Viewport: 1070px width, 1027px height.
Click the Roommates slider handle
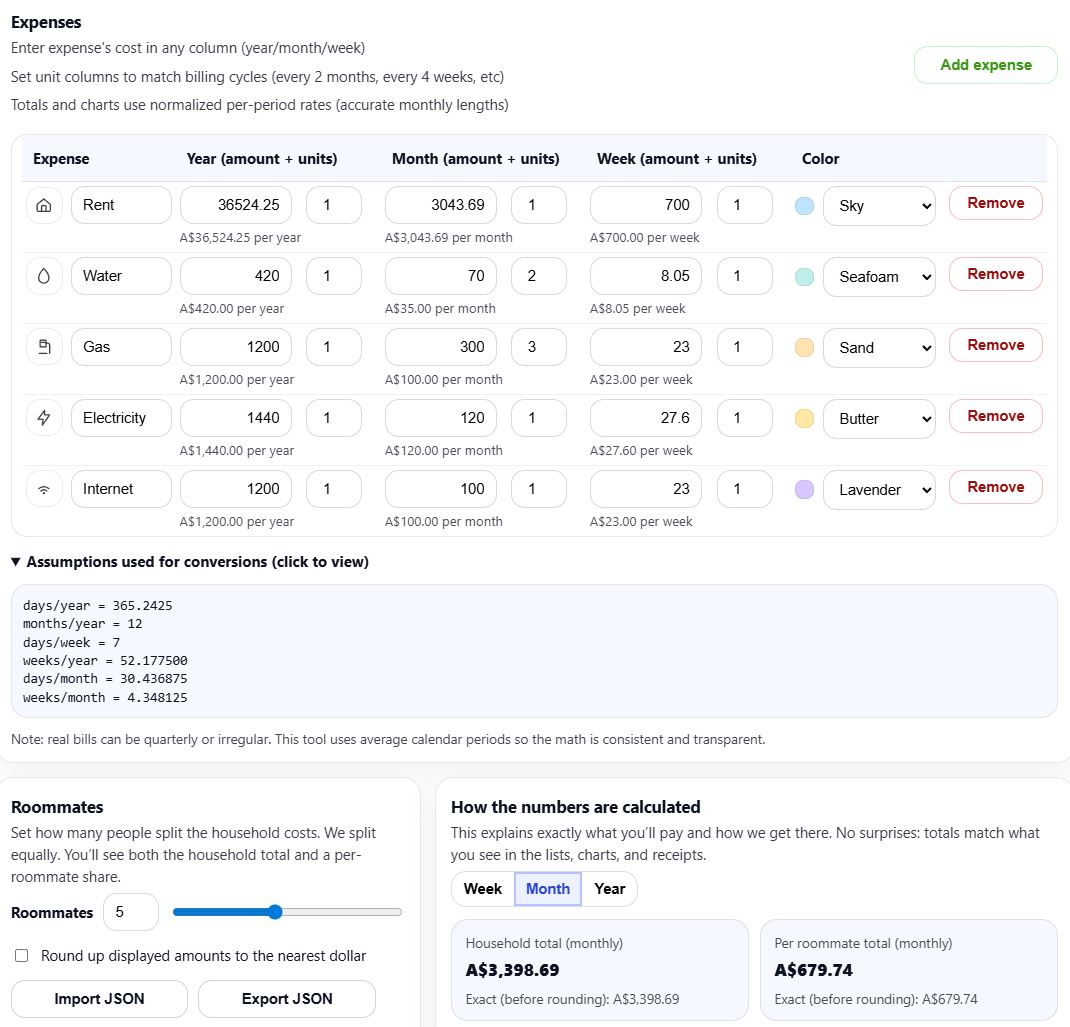tap(275, 912)
